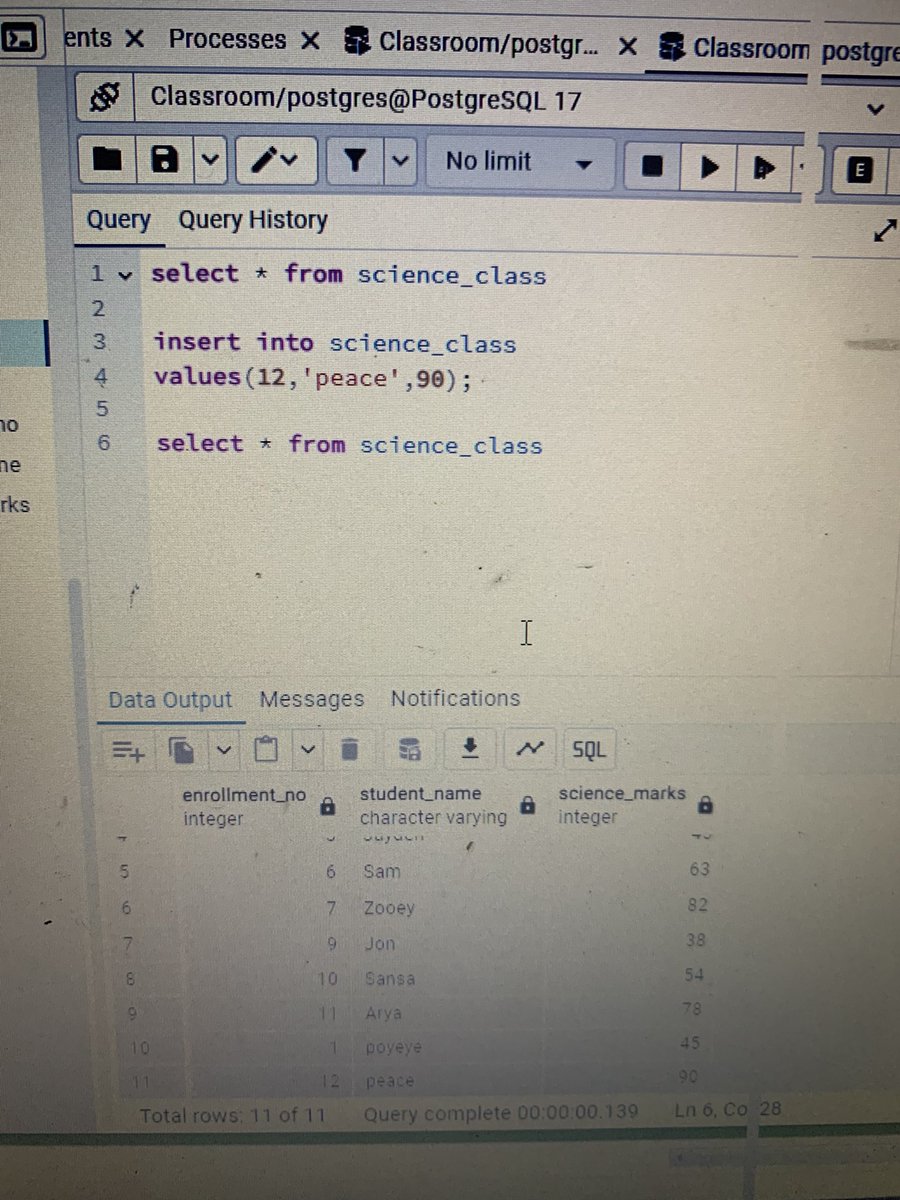Click the enrollment_no column lock icon
Image resolution: width=900 pixels, height=1200 pixels.
click(327, 805)
